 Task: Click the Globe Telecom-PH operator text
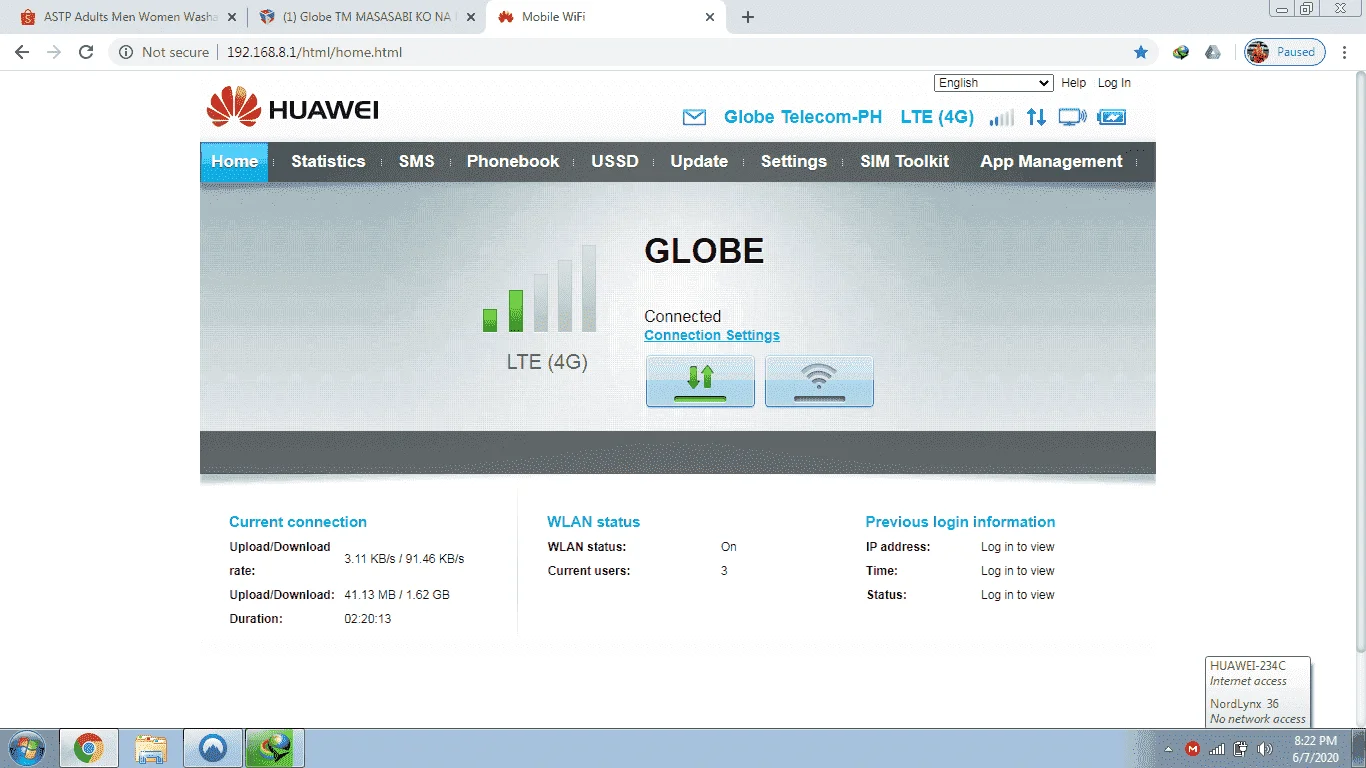tap(803, 117)
